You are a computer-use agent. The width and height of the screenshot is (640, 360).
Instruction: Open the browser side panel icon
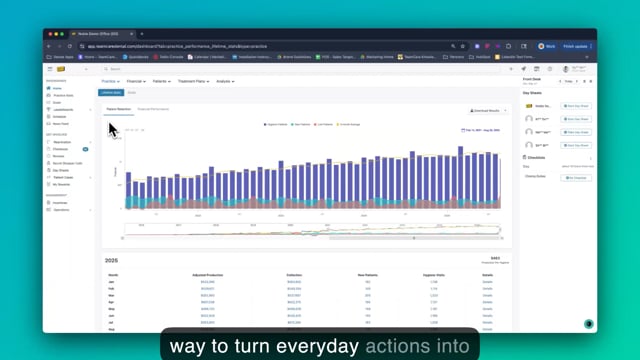point(524,46)
